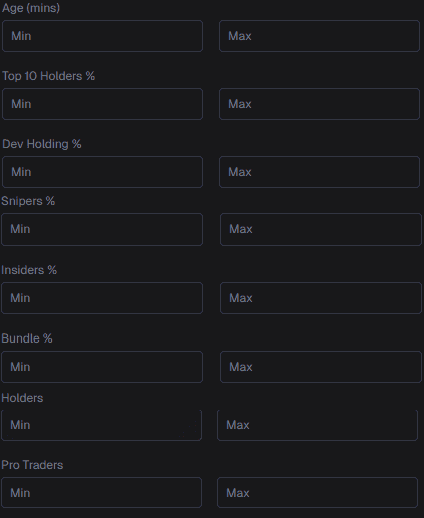Image resolution: width=424 pixels, height=518 pixels.
Task: Focus the Dev Holding % Max field
Action: tap(319, 172)
